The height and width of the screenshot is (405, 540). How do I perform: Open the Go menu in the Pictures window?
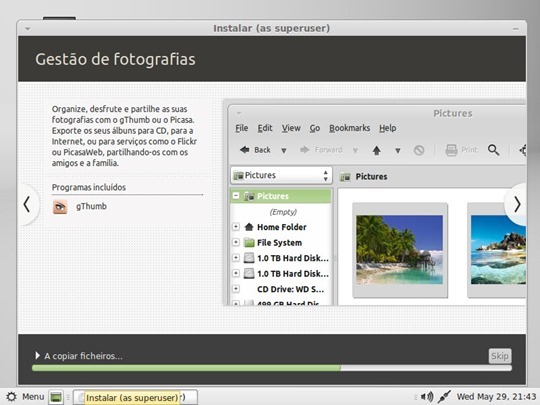coord(315,128)
